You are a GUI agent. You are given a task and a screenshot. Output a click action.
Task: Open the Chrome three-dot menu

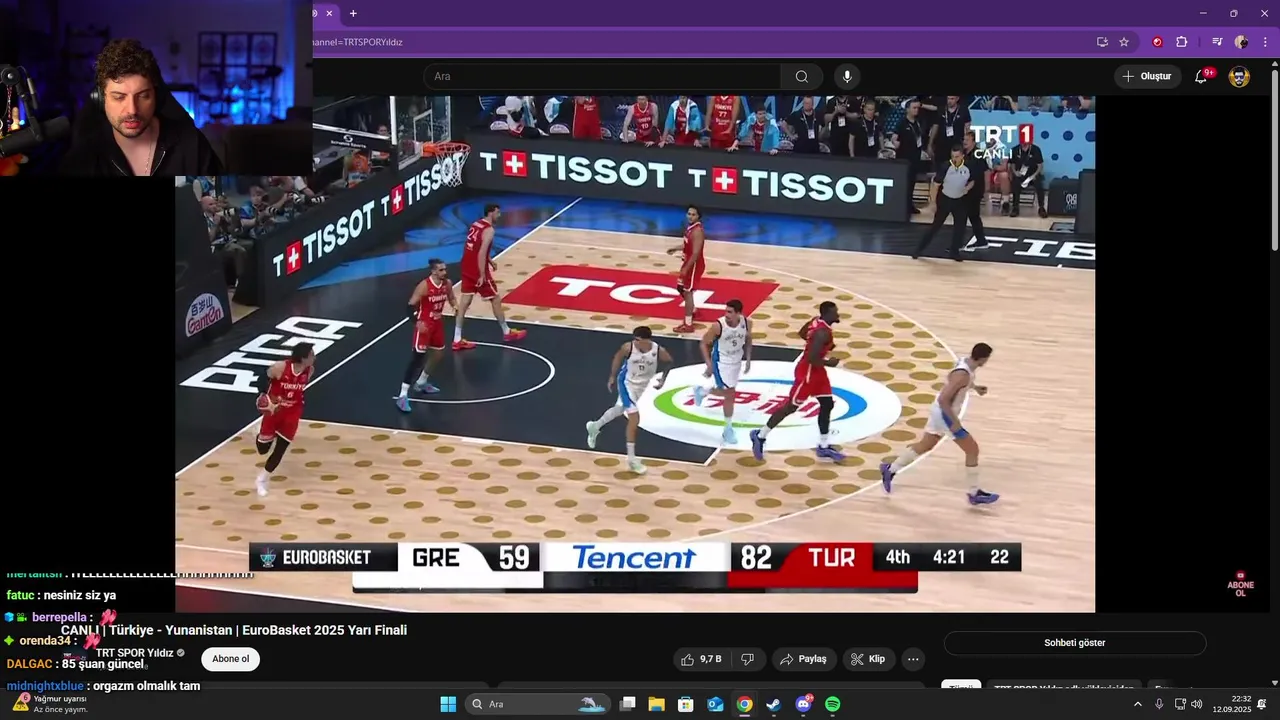1265,42
